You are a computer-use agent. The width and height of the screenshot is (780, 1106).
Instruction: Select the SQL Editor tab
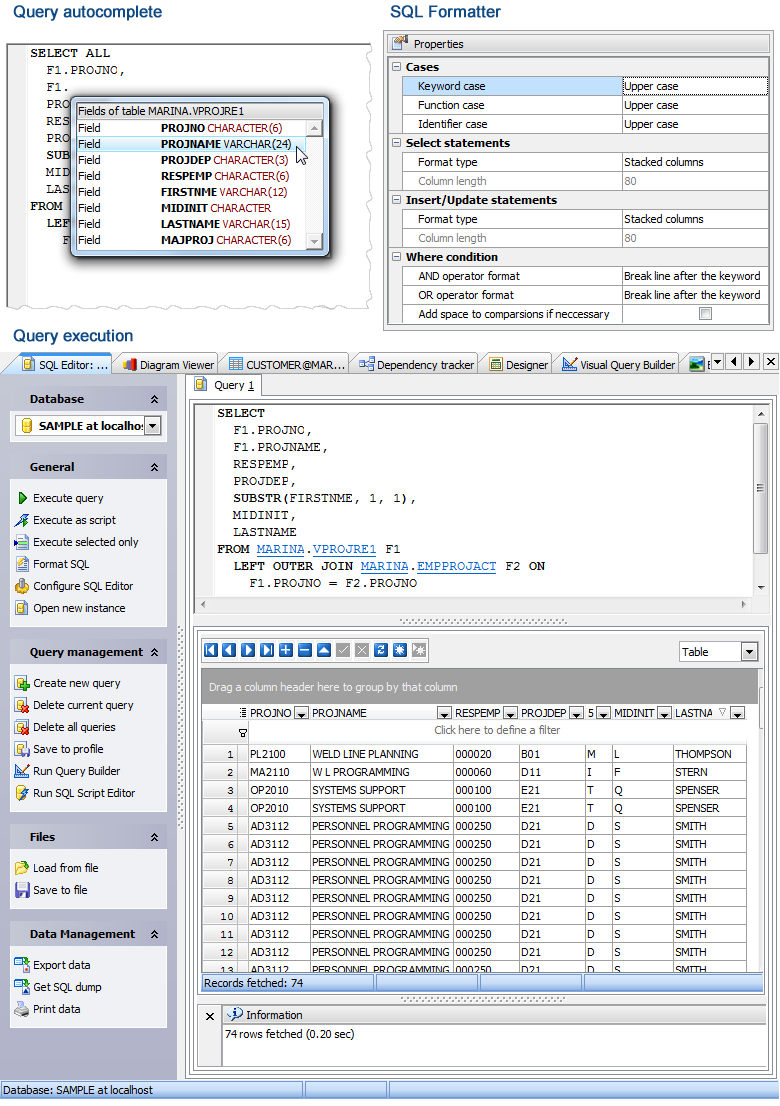[x=65, y=365]
